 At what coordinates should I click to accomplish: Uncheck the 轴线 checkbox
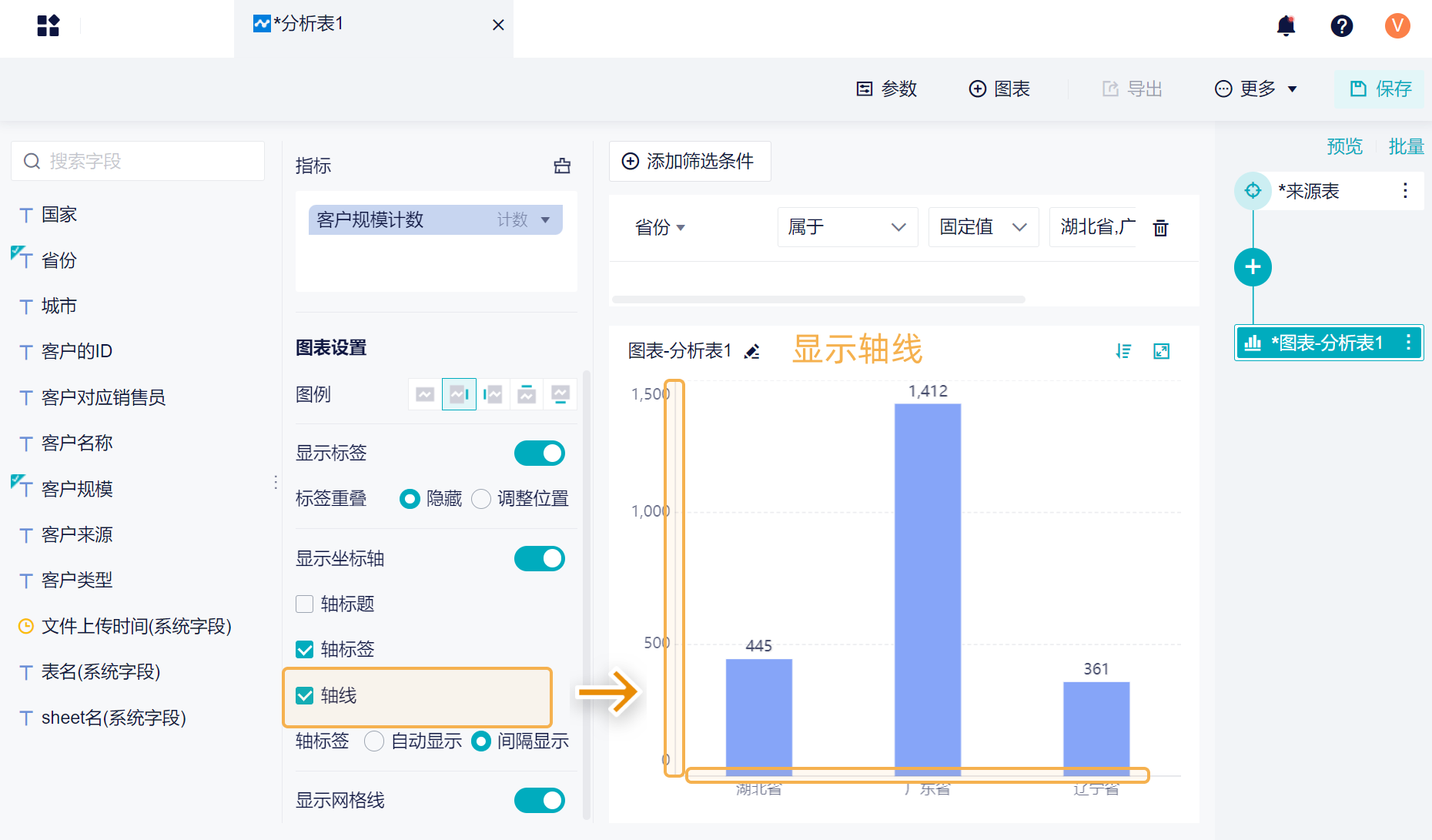pos(305,696)
